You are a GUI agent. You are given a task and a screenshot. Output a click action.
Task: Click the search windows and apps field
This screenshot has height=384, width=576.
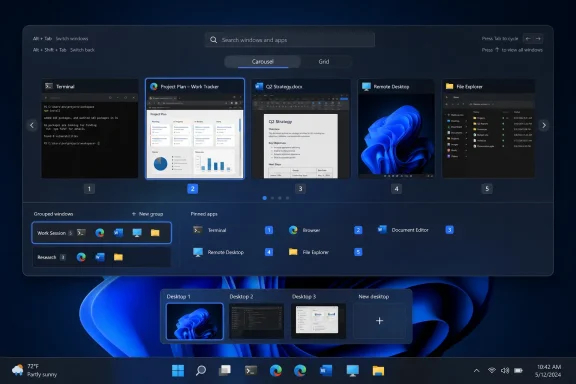(290, 40)
